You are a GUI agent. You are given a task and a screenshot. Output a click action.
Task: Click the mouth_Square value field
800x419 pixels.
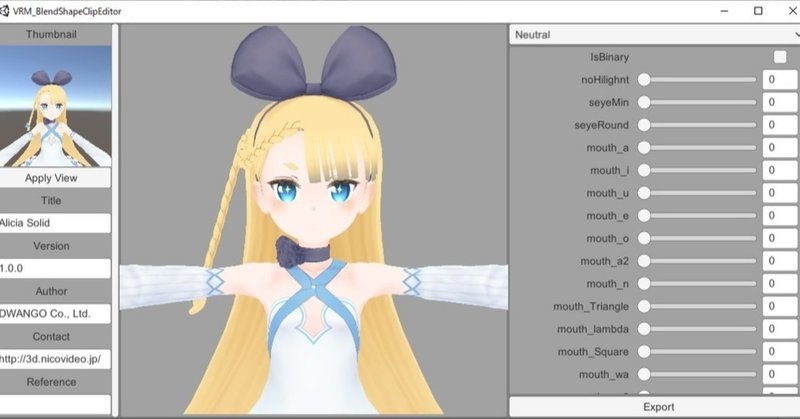[780, 352]
